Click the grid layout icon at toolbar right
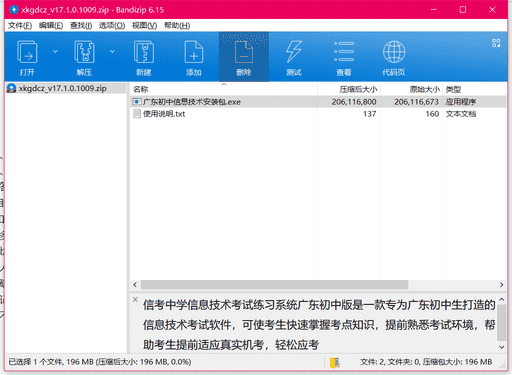Viewport: 512px width, 375px height. click(x=496, y=43)
